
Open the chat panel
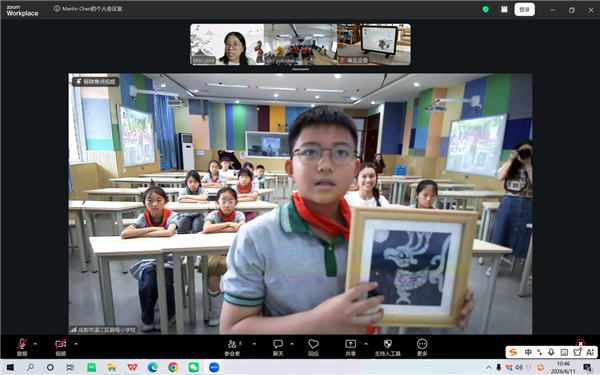(x=278, y=347)
